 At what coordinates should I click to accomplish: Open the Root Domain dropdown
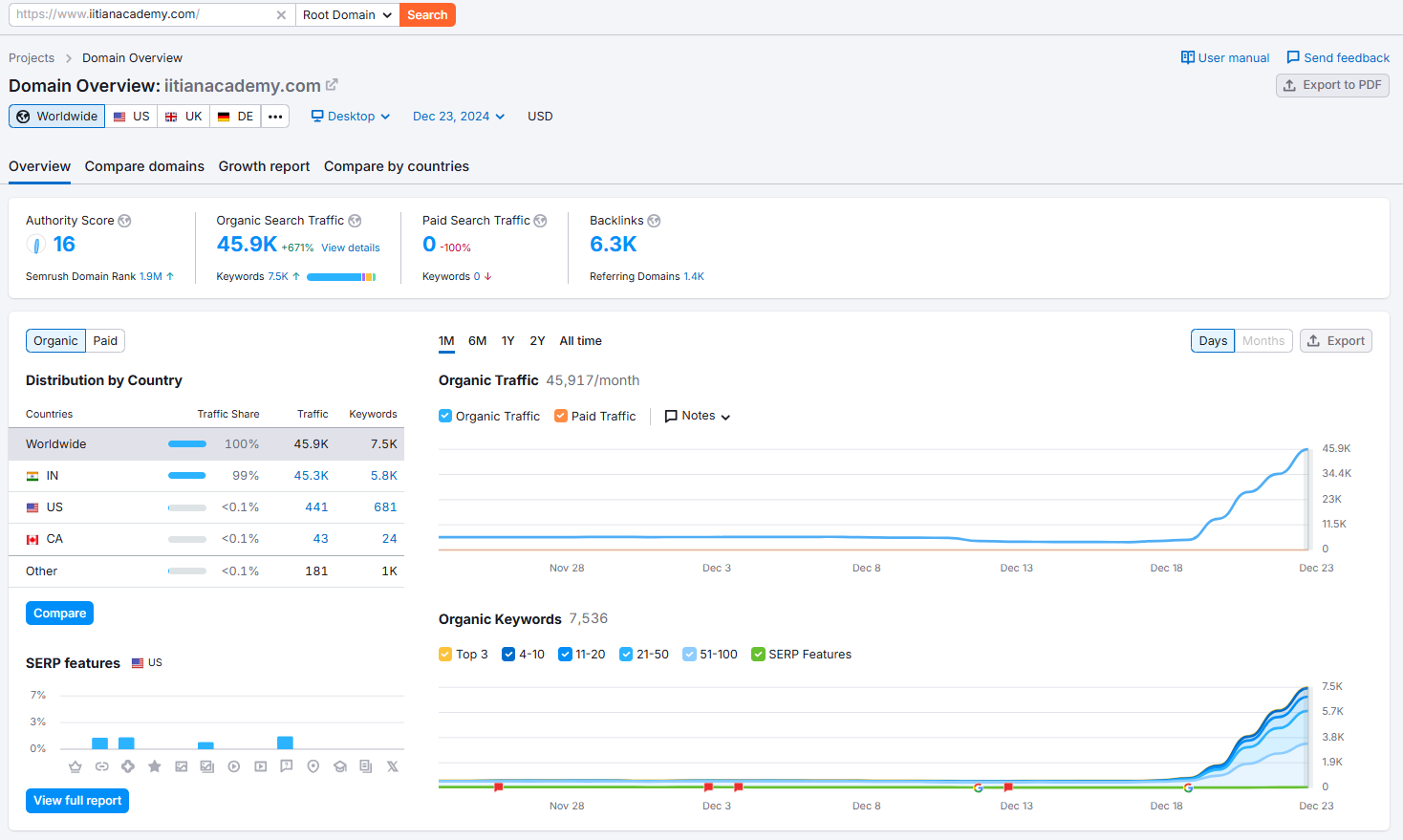[x=347, y=15]
